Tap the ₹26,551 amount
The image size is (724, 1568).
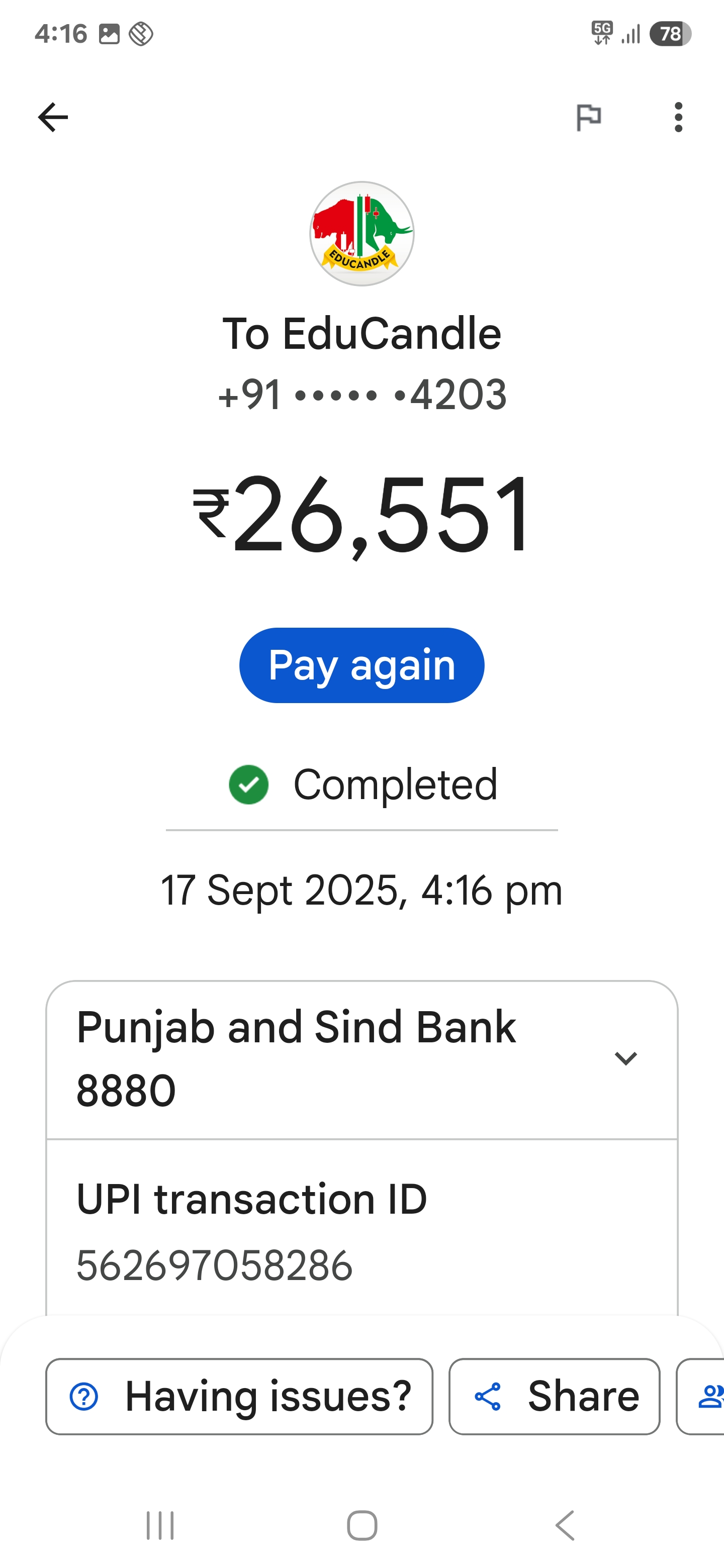click(x=361, y=515)
